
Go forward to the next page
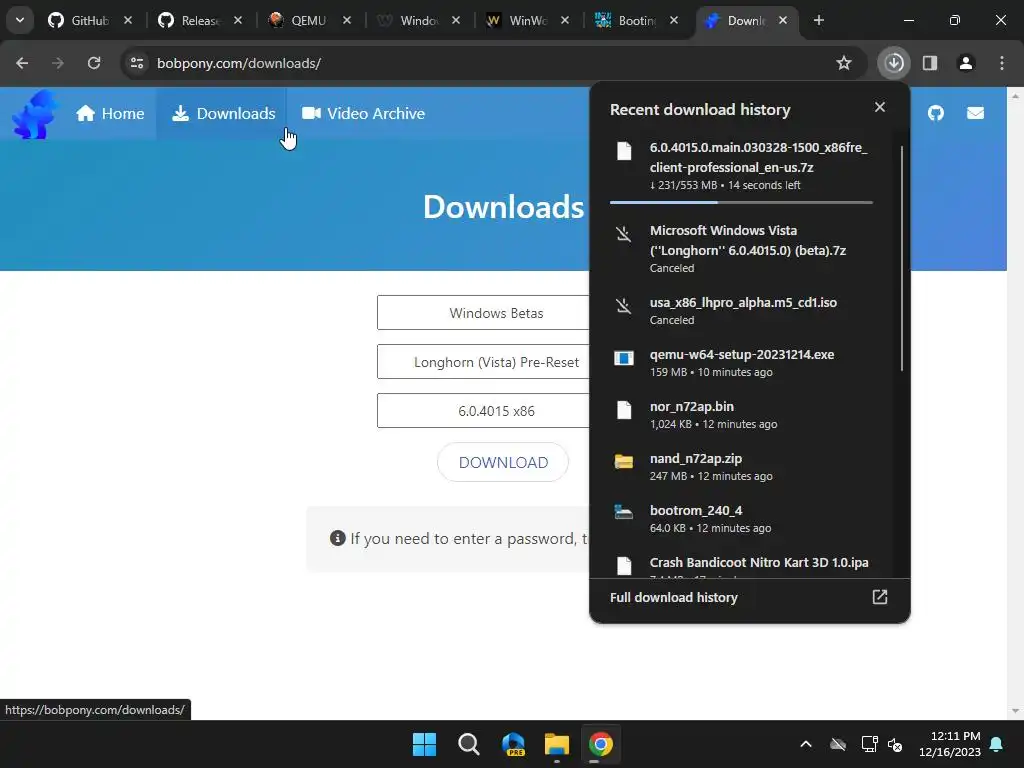58,63
